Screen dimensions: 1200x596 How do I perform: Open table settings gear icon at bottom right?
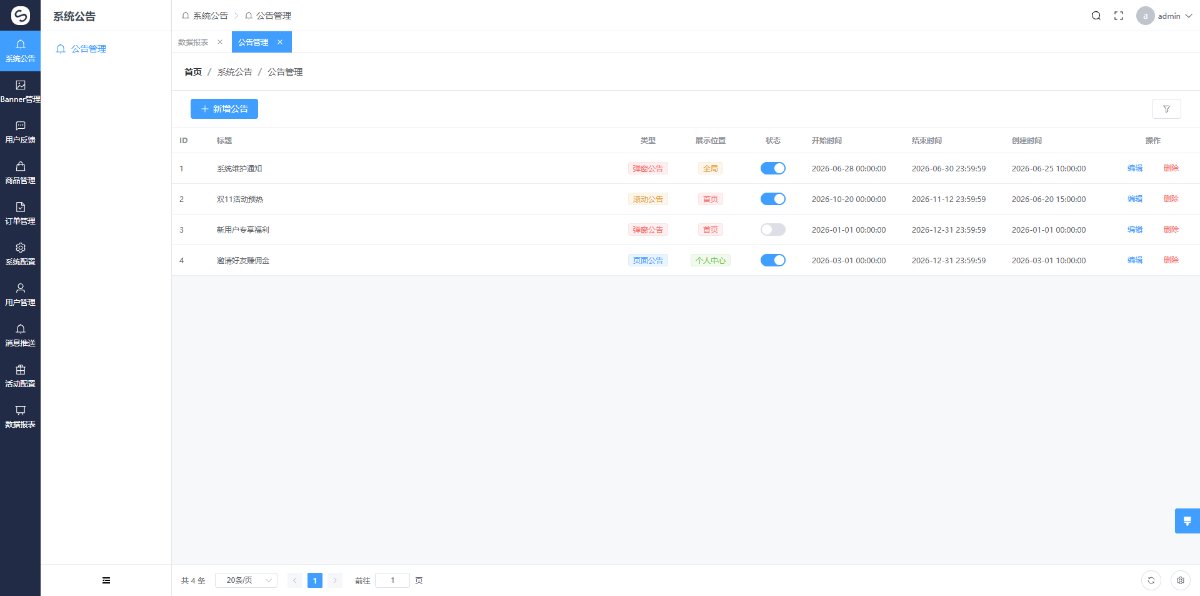coord(1180,580)
